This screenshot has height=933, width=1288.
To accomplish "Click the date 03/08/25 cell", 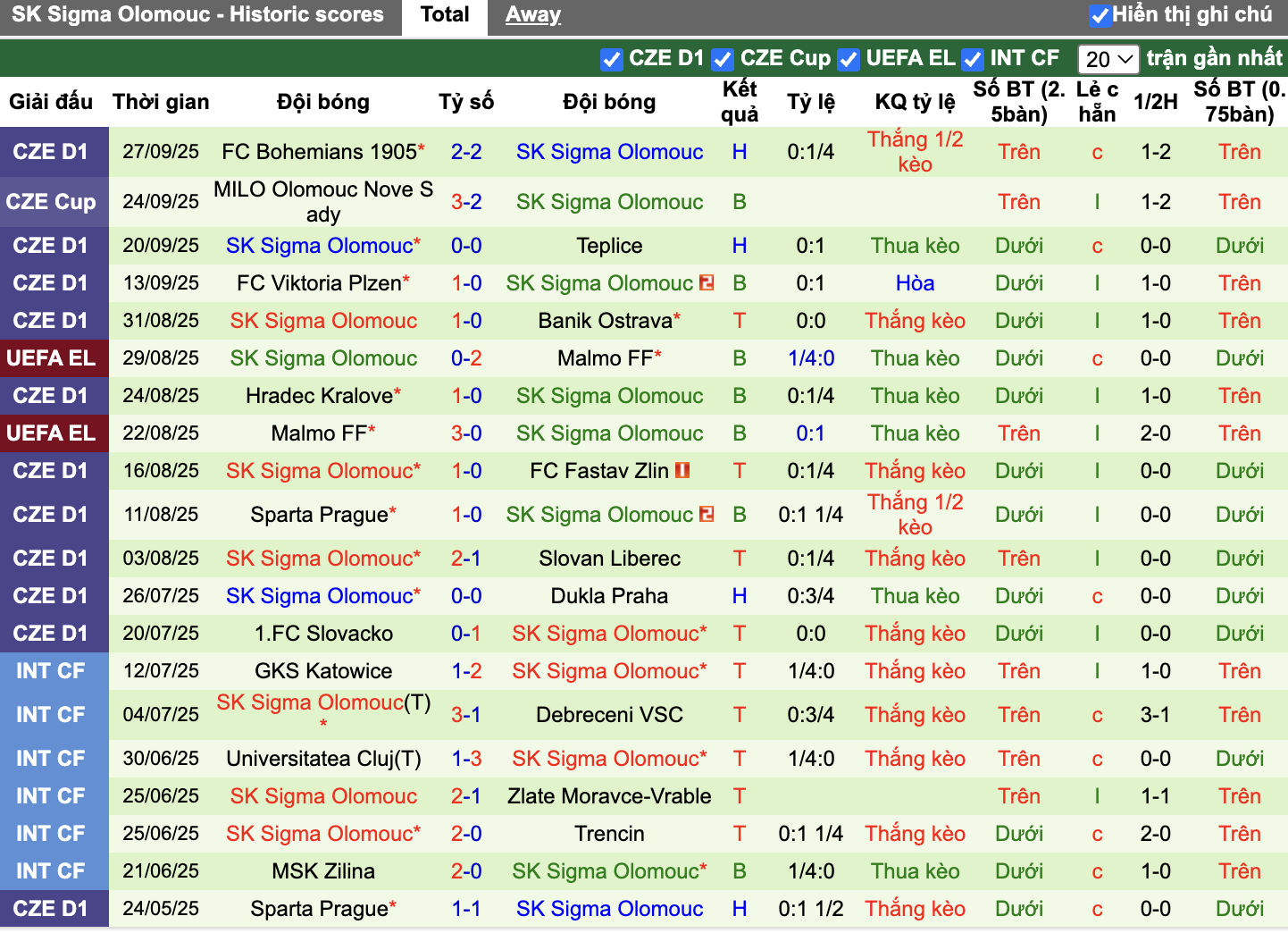I will click(x=161, y=559).
